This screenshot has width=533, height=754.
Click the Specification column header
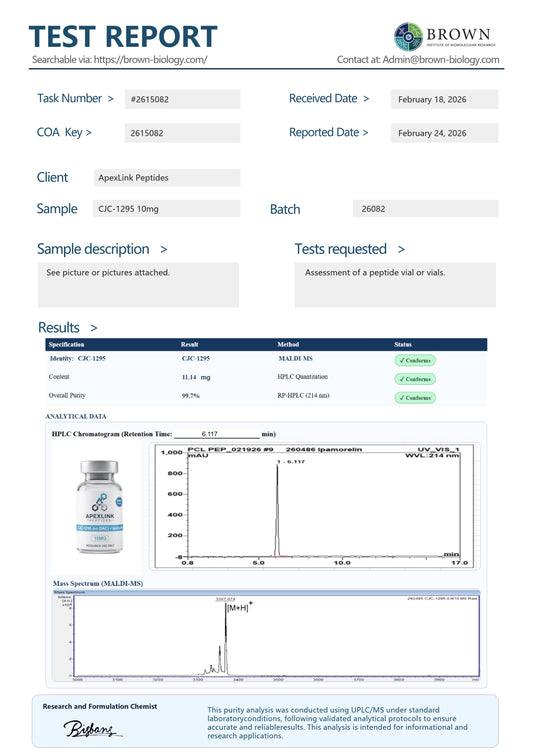click(66, 344)
